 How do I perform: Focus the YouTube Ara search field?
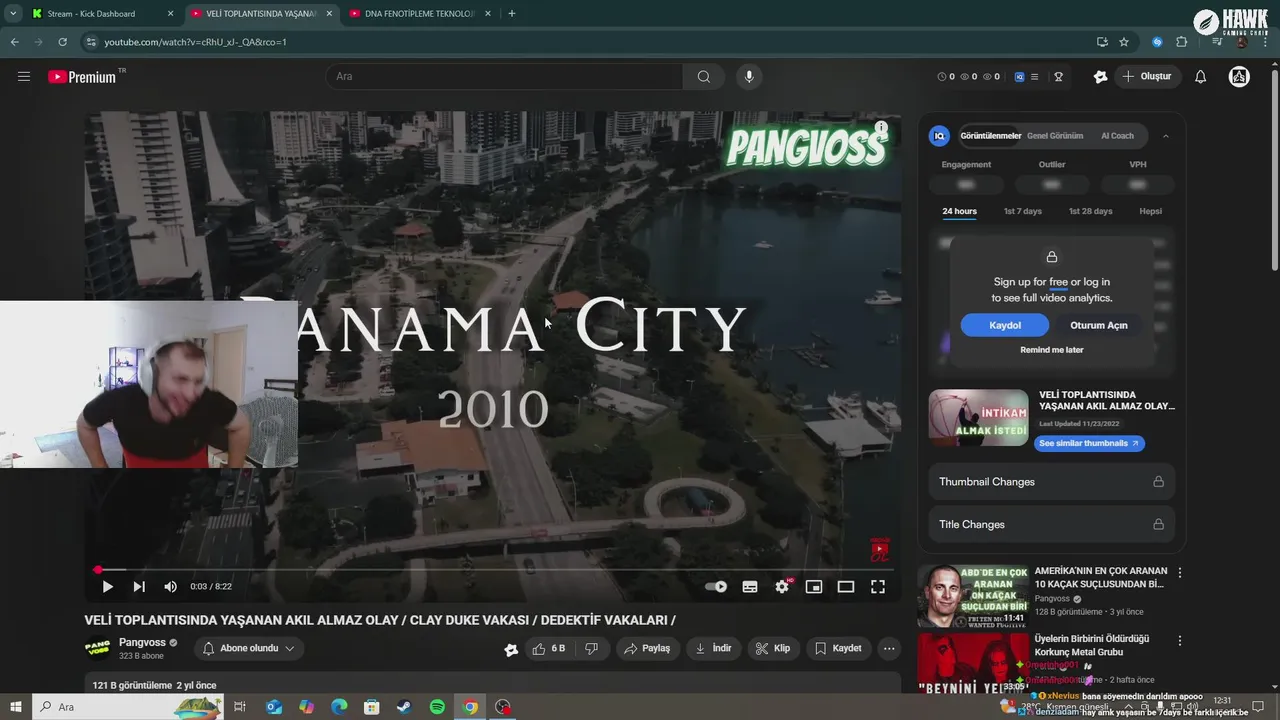[x=505, y=76]
